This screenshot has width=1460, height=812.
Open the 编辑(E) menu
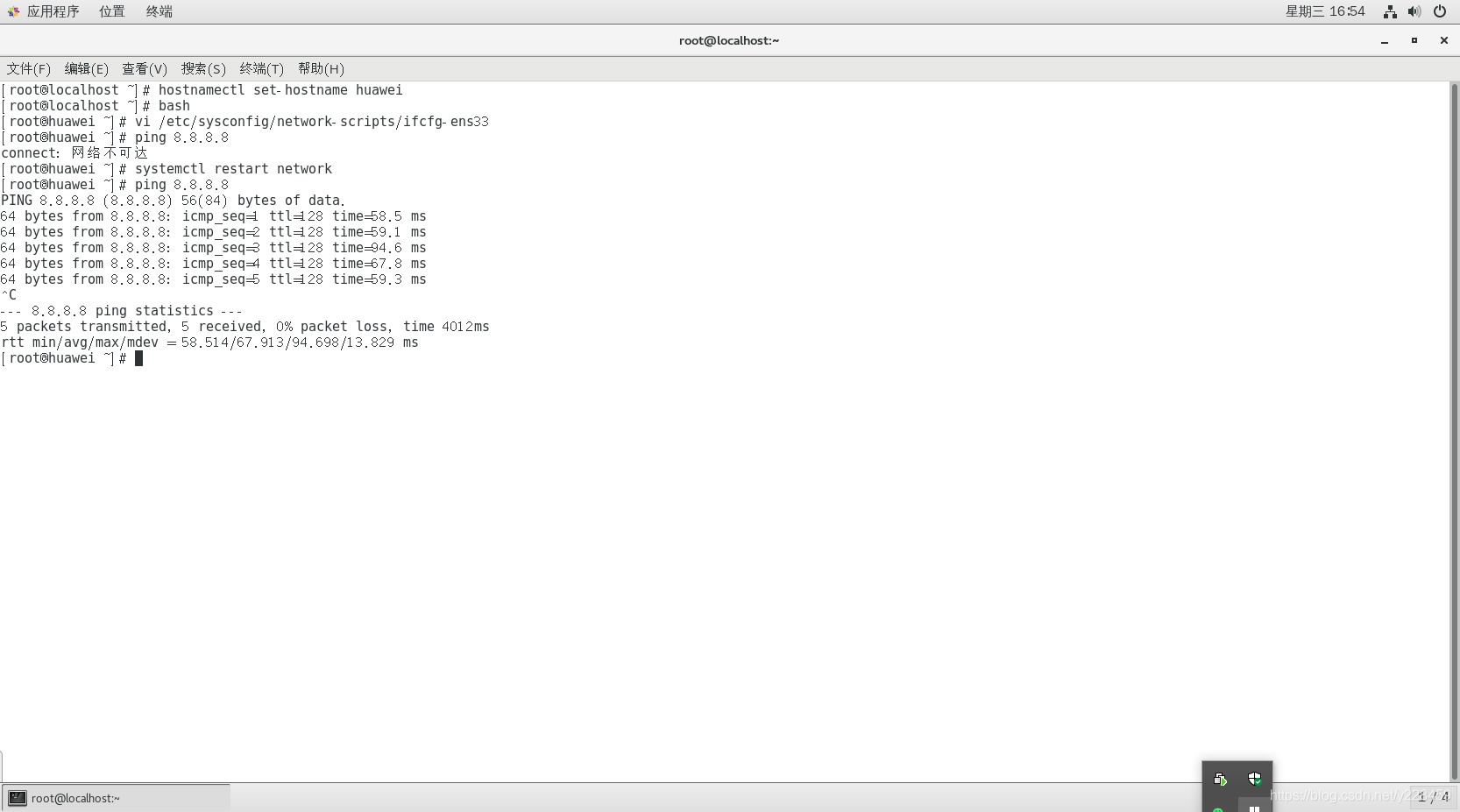pos(87,68)
